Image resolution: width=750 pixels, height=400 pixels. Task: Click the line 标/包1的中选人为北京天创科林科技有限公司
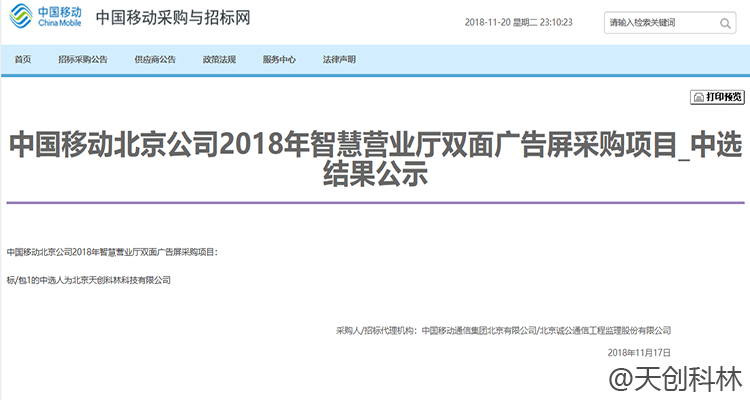click(88, 280)
